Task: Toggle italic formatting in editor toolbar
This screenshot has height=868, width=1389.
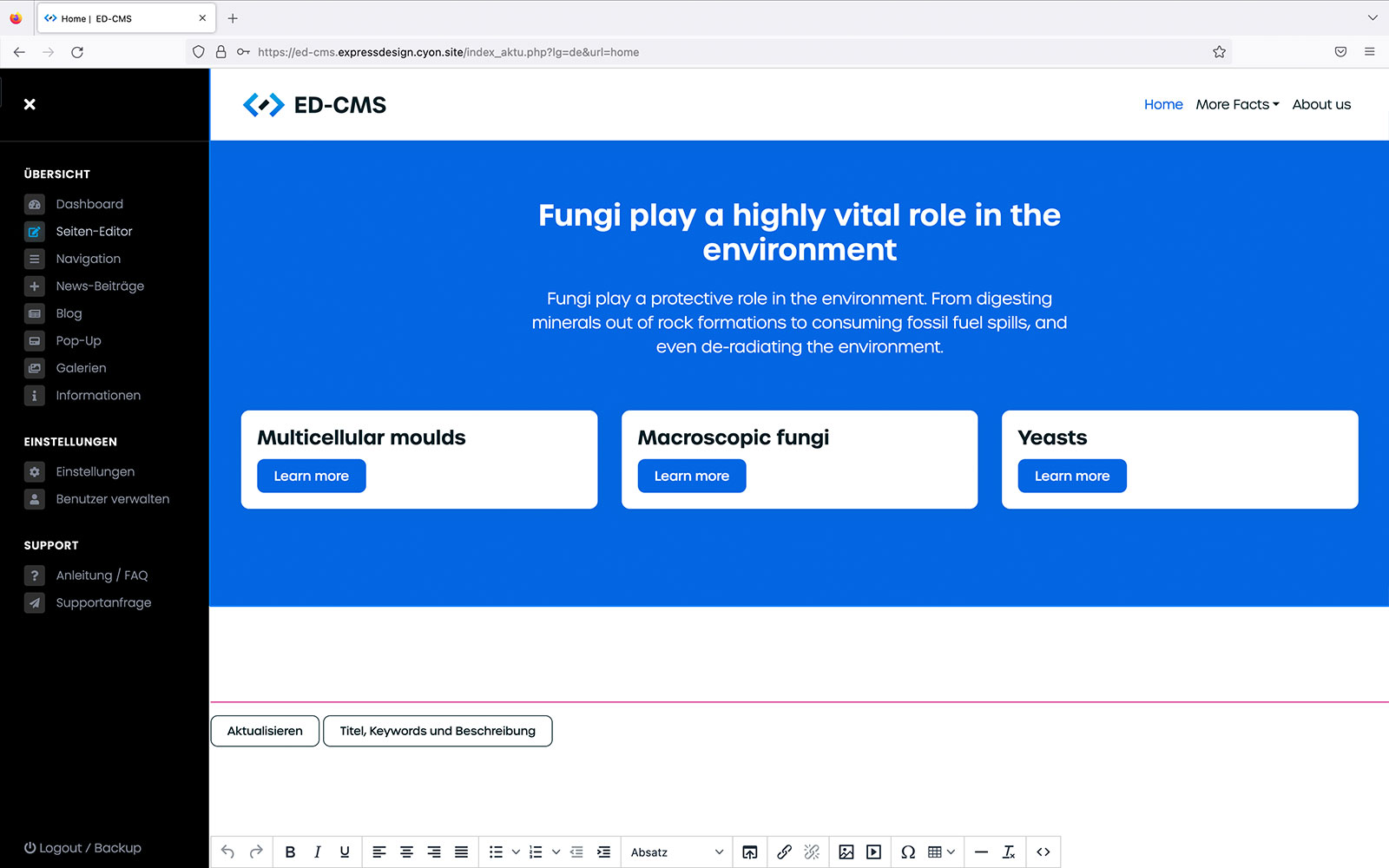Action: point(318,852)
